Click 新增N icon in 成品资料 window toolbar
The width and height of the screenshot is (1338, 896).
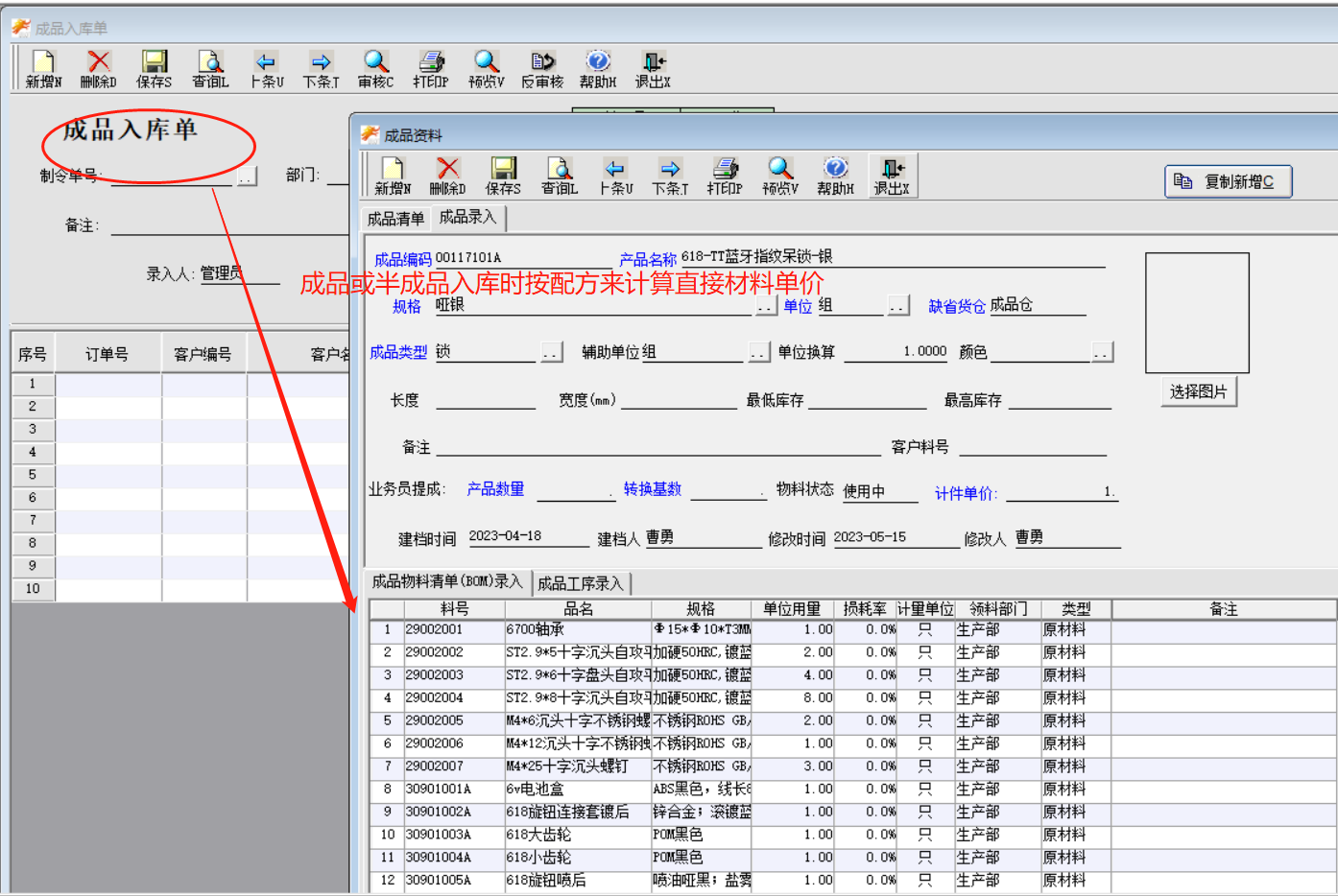click(x=393, y=177)
